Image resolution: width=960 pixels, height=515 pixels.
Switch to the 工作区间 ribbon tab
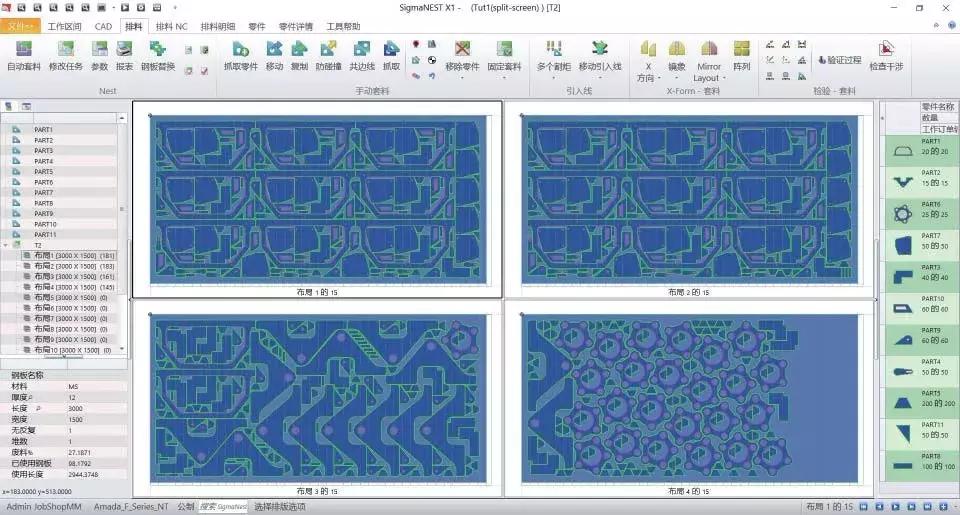click(64, 26)
